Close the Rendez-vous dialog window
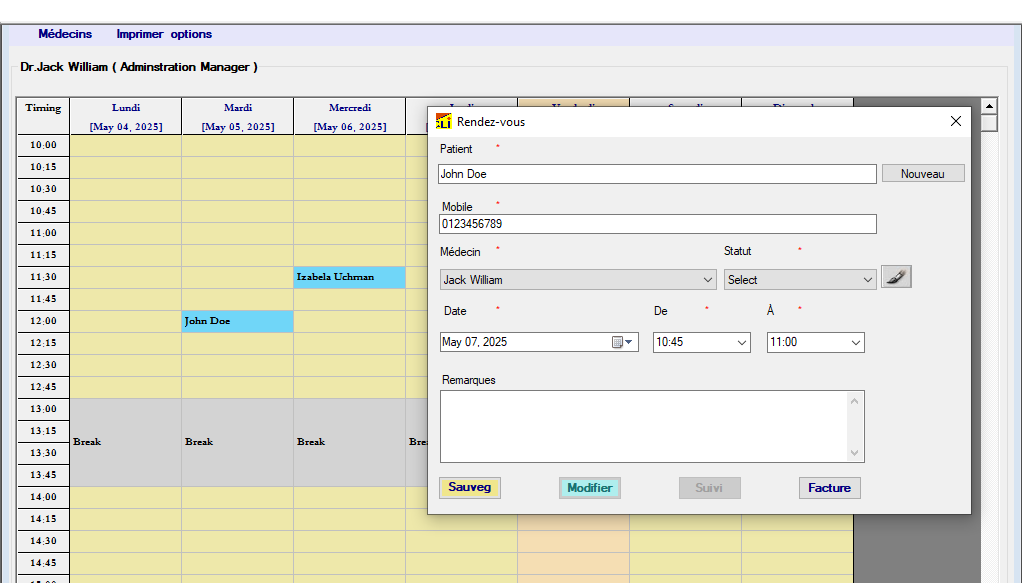 [955, 121]
